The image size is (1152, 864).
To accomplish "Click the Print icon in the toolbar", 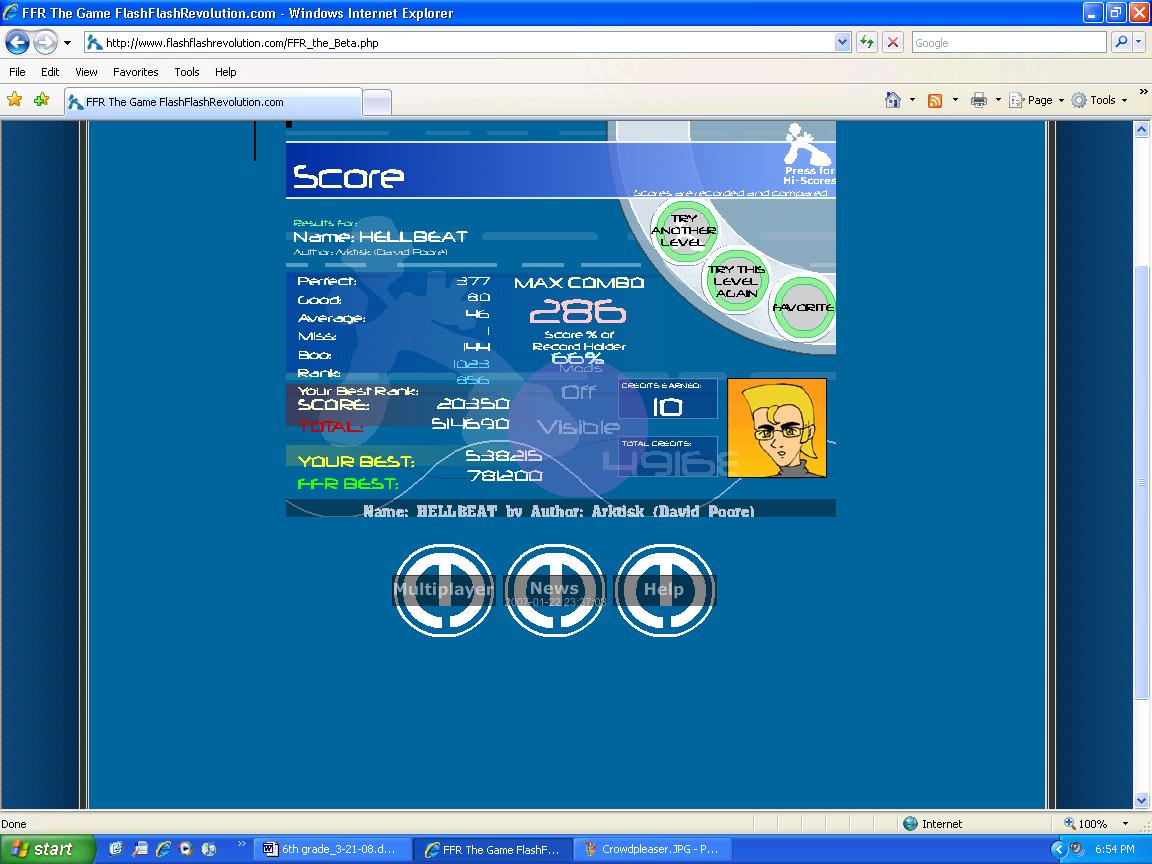I will pos(979,100).
